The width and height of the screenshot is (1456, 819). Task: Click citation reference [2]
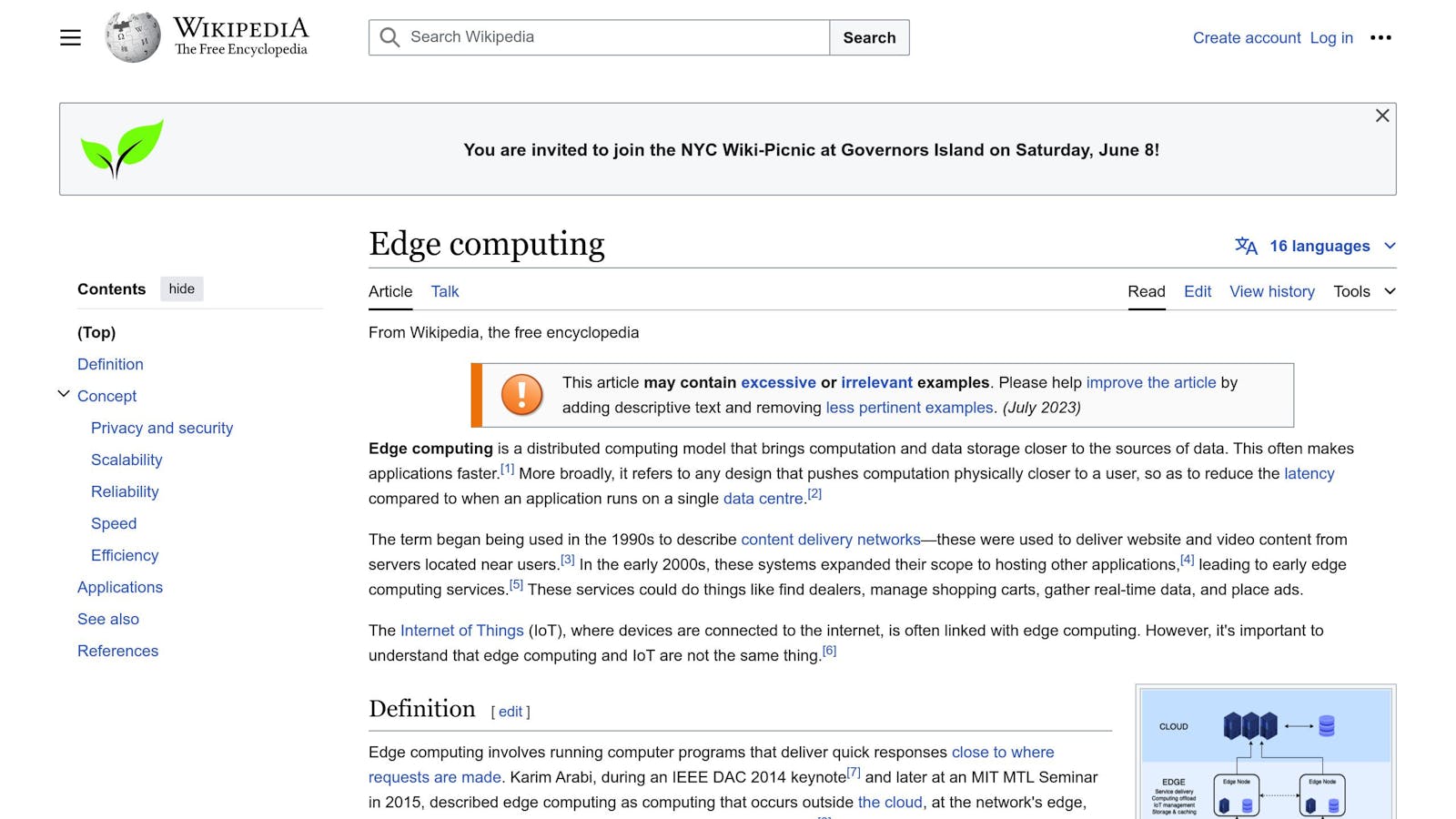814,493
